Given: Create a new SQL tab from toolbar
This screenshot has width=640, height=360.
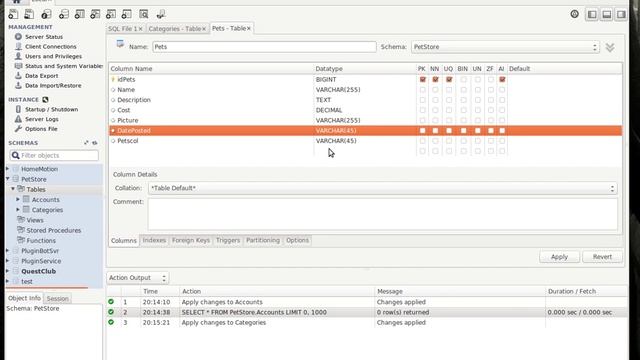Looking at the screenshot, I should pos(13,14).
